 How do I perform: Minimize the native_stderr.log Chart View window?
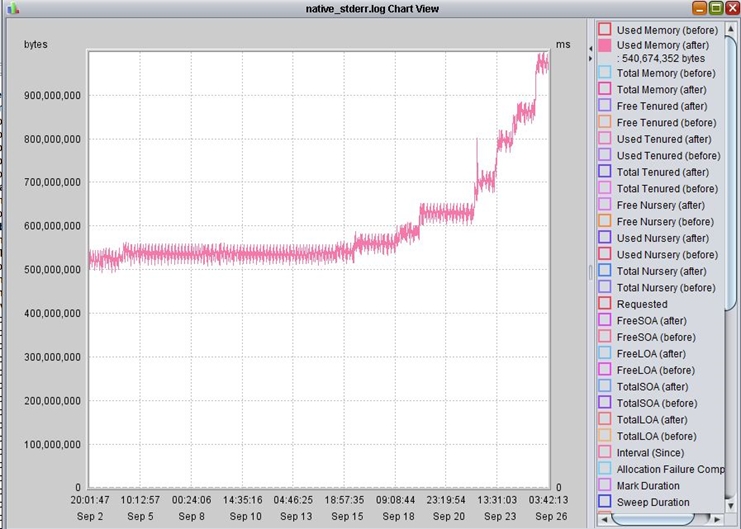pos(699,8)
